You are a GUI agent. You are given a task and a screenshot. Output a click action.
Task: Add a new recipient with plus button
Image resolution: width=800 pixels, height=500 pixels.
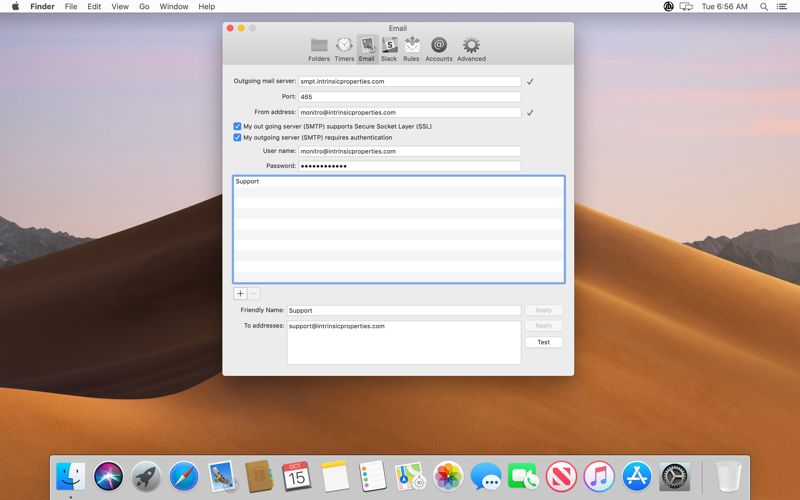(x=240, y=293)
